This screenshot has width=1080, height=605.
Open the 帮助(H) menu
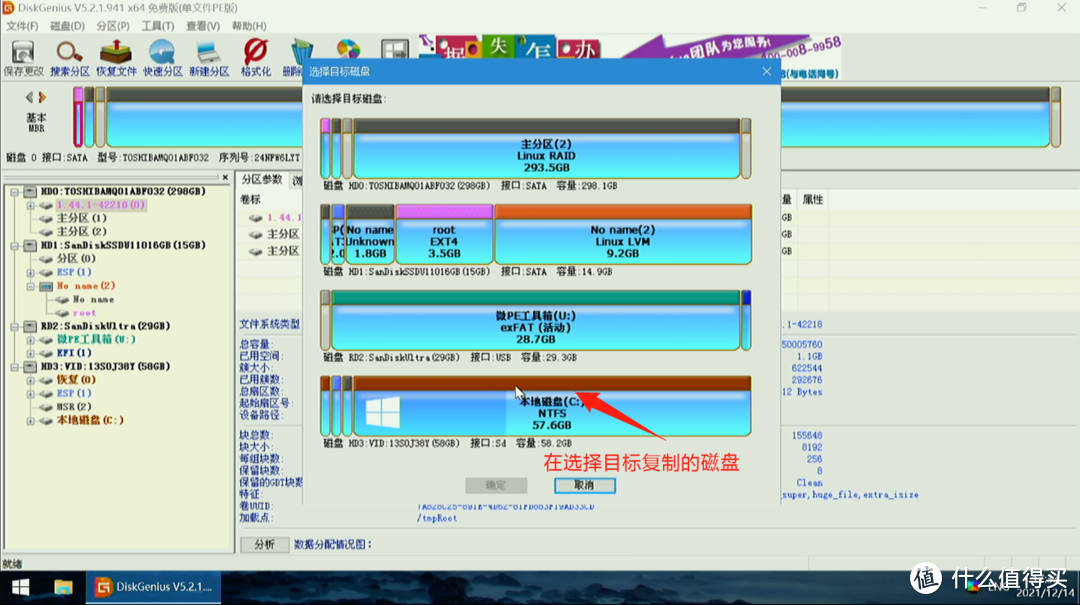point(249,26)
